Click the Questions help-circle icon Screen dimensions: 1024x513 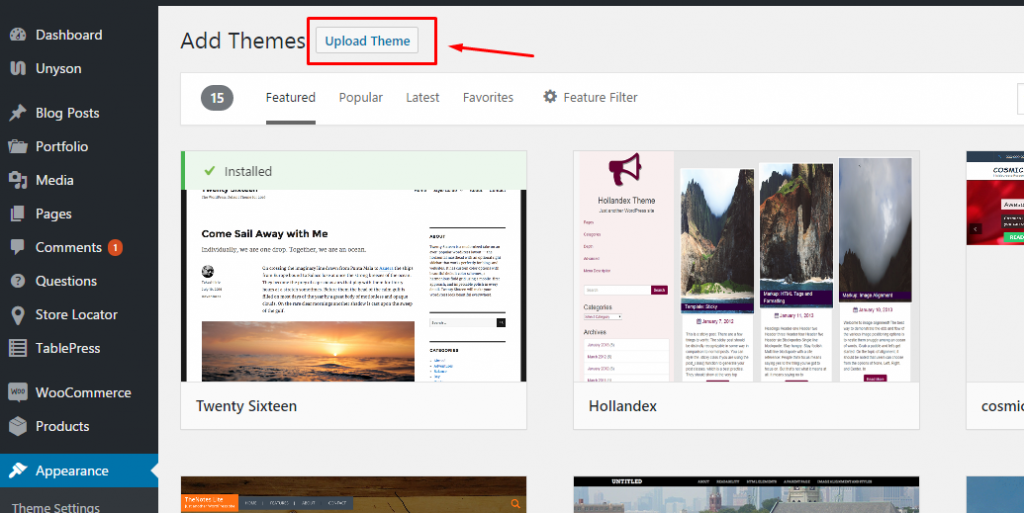coord(18,281)
